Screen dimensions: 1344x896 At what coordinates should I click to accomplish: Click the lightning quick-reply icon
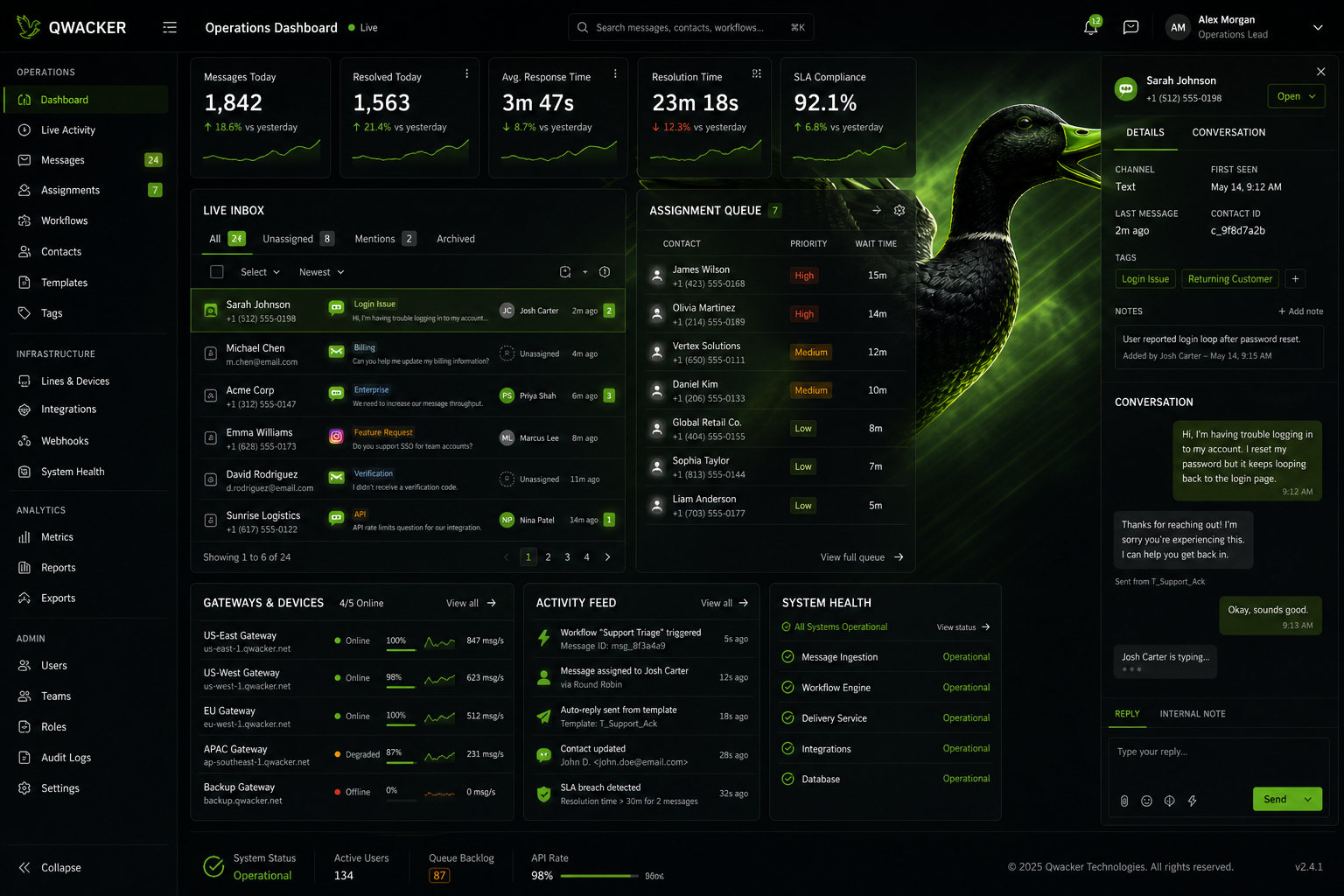1192,801
